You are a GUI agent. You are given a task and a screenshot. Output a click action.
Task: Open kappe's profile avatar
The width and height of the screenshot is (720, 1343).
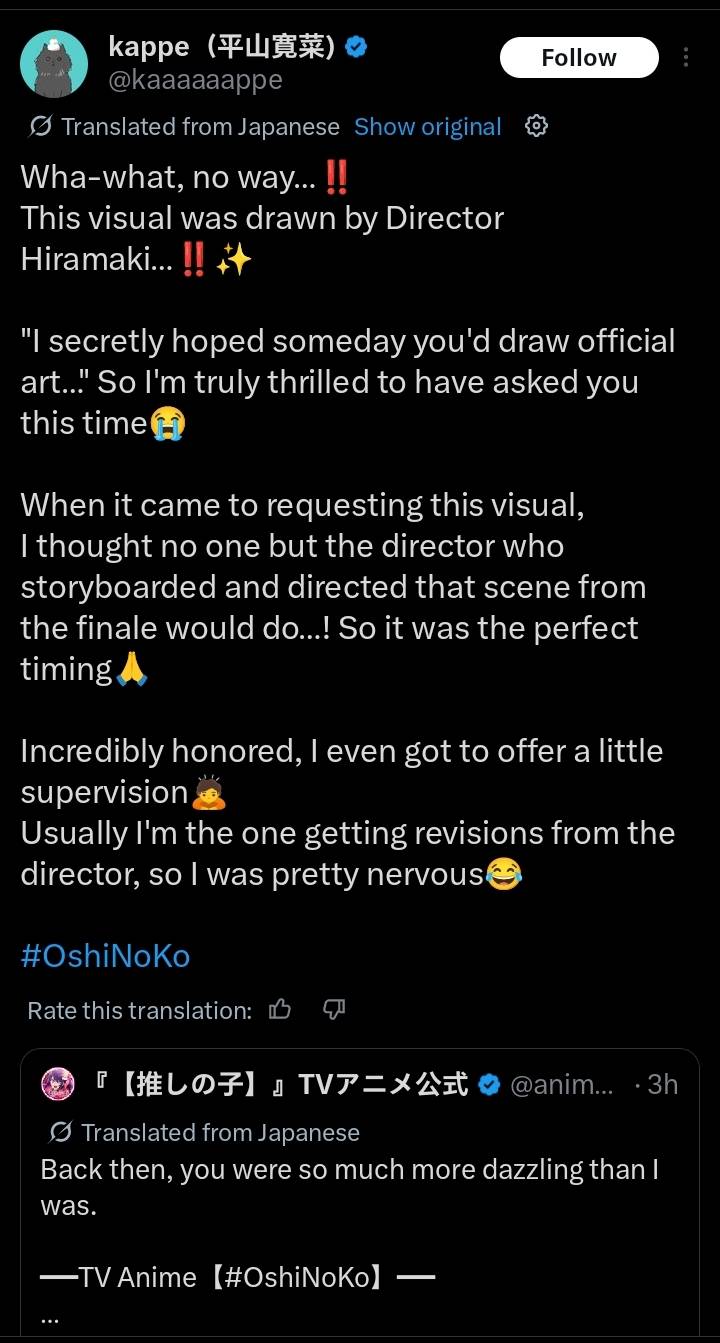pyautogui.click(x=52, y=62)
